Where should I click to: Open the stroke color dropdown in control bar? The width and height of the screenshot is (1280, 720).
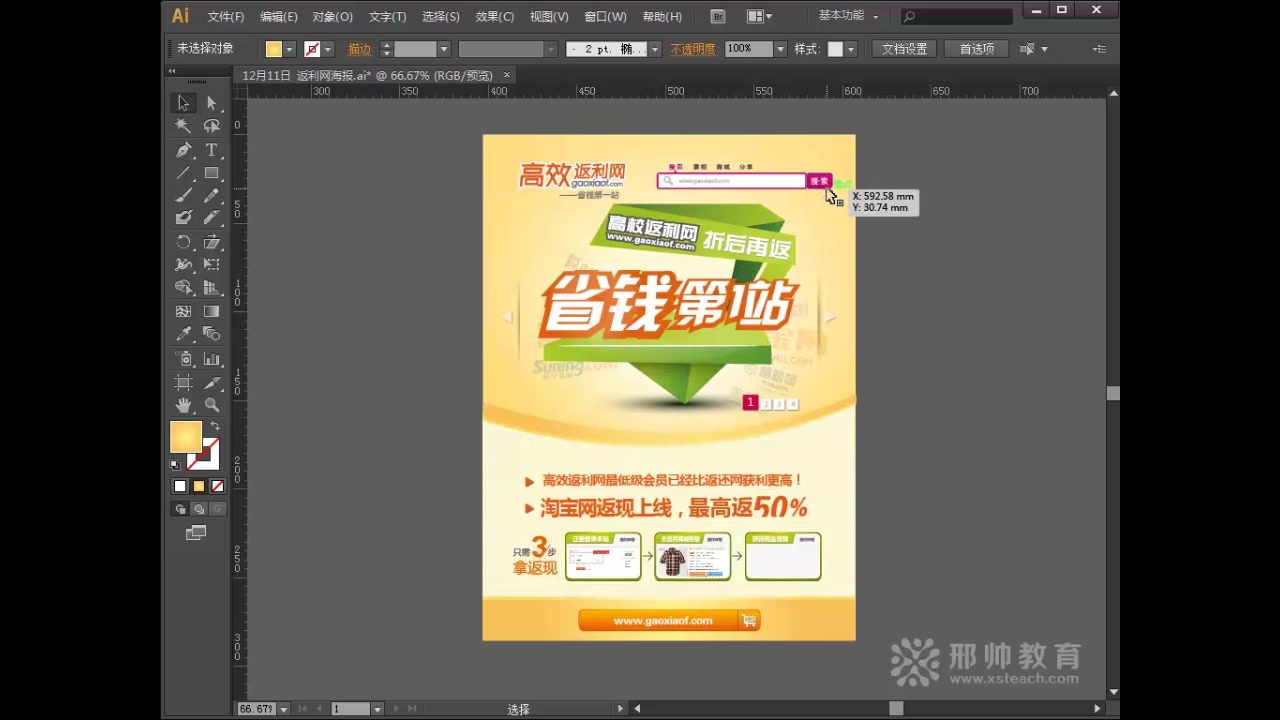click(328, 49)
